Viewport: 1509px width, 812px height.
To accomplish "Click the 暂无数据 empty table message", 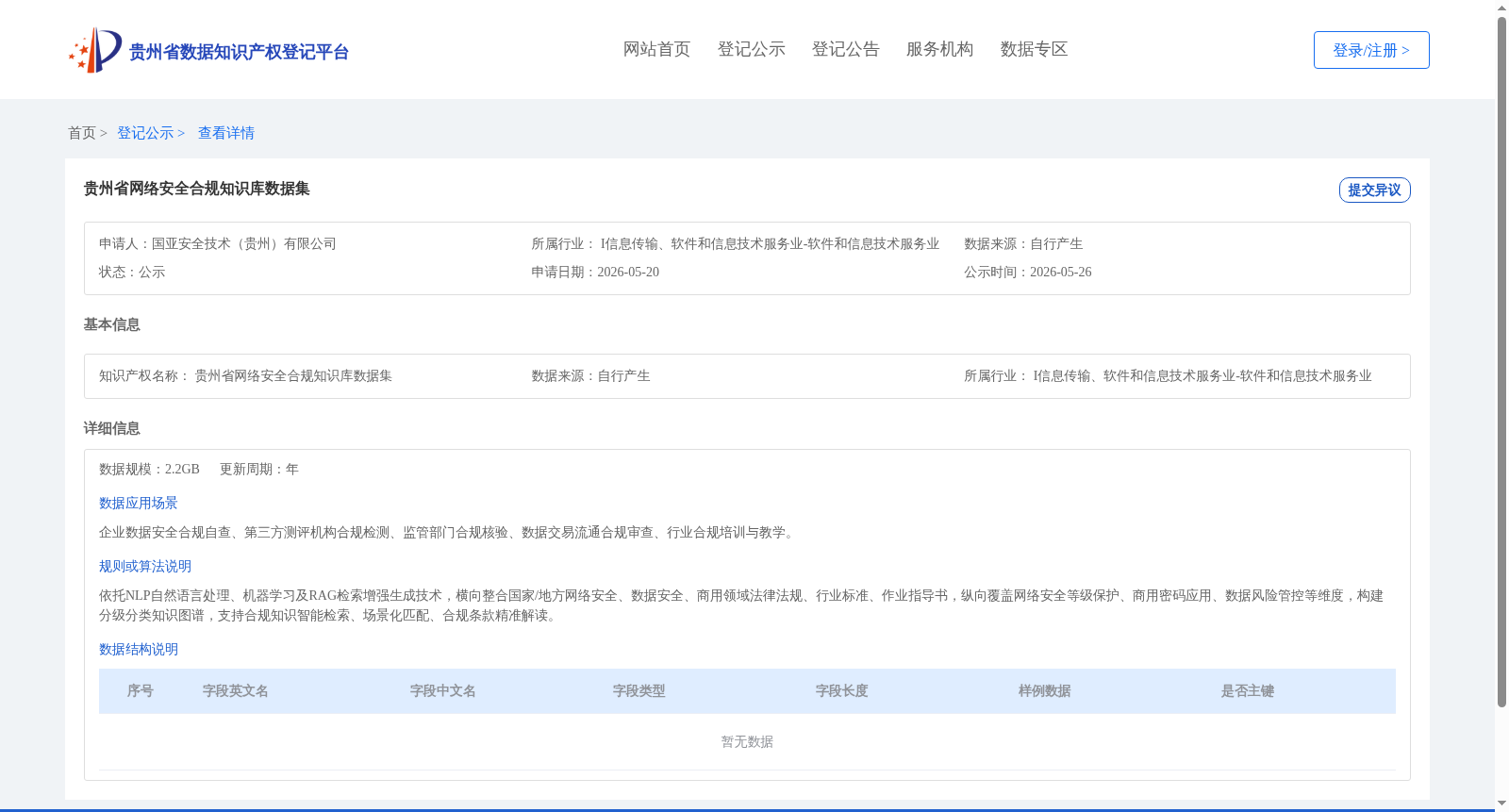I will click(x=747, y=742).
